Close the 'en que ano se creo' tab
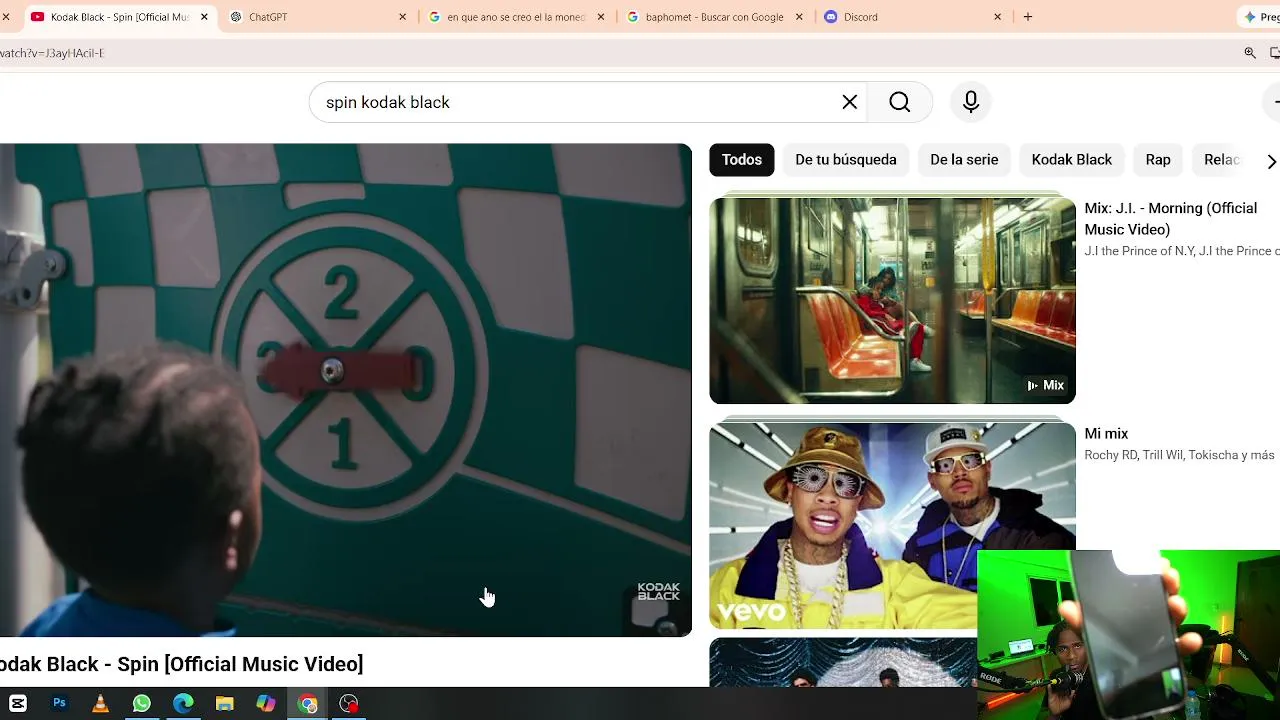Viewport: 1280px width, 720px height. click(601, 17)
